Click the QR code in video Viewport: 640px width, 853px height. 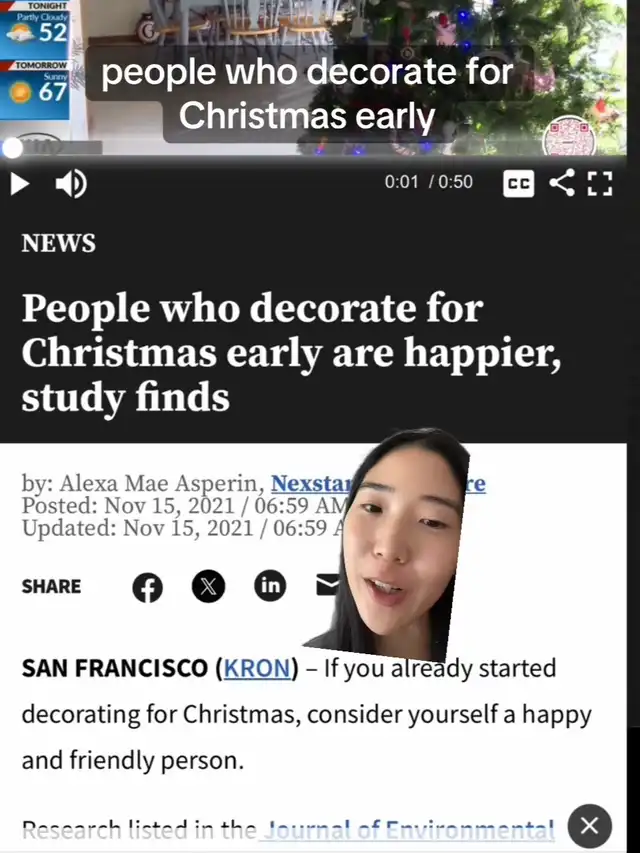coord(569,136)
